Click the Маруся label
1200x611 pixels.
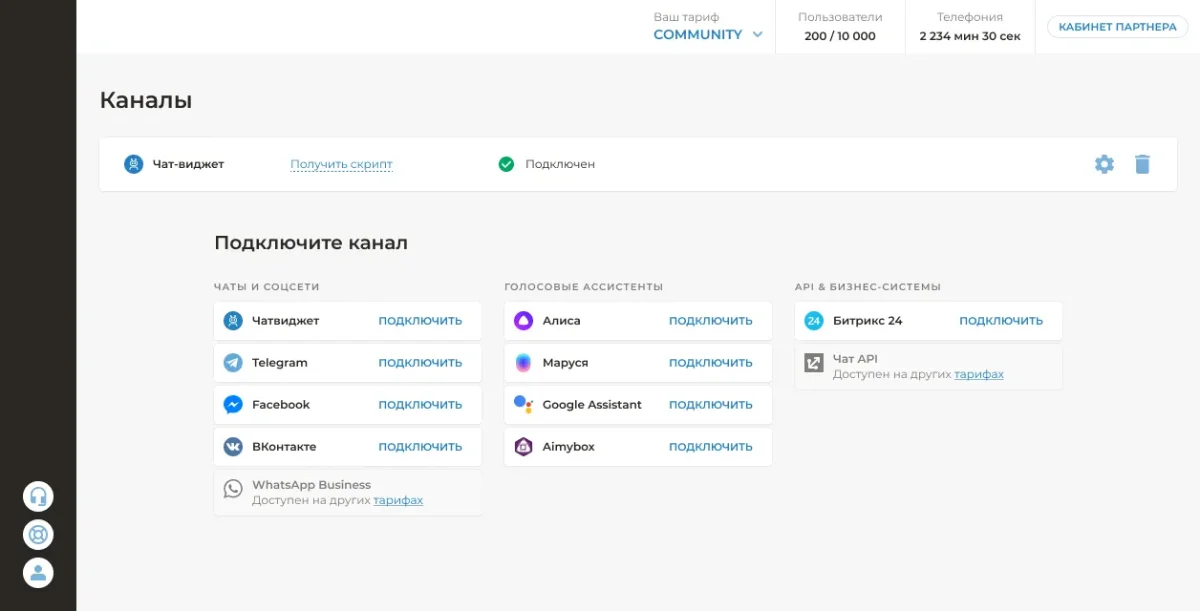click(x=565, y=363)
